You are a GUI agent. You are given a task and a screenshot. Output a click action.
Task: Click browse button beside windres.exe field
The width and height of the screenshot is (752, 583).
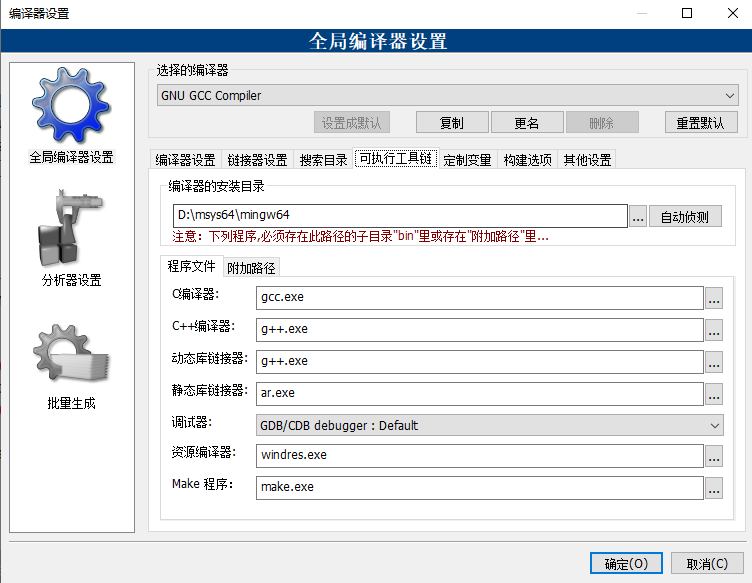pos(713,456)
